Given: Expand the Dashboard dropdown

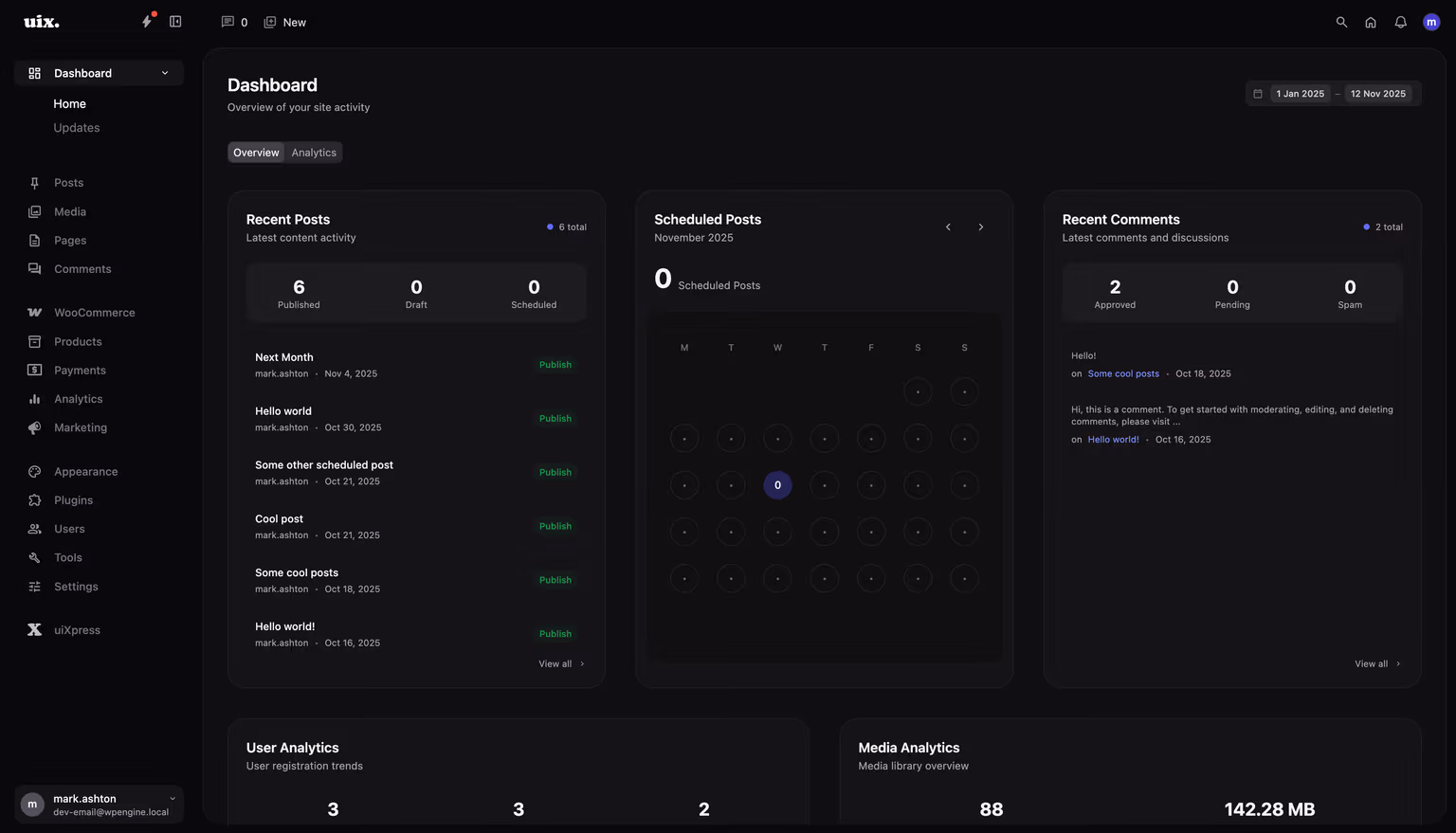Looking at the screenshot, I should point(164,73).
